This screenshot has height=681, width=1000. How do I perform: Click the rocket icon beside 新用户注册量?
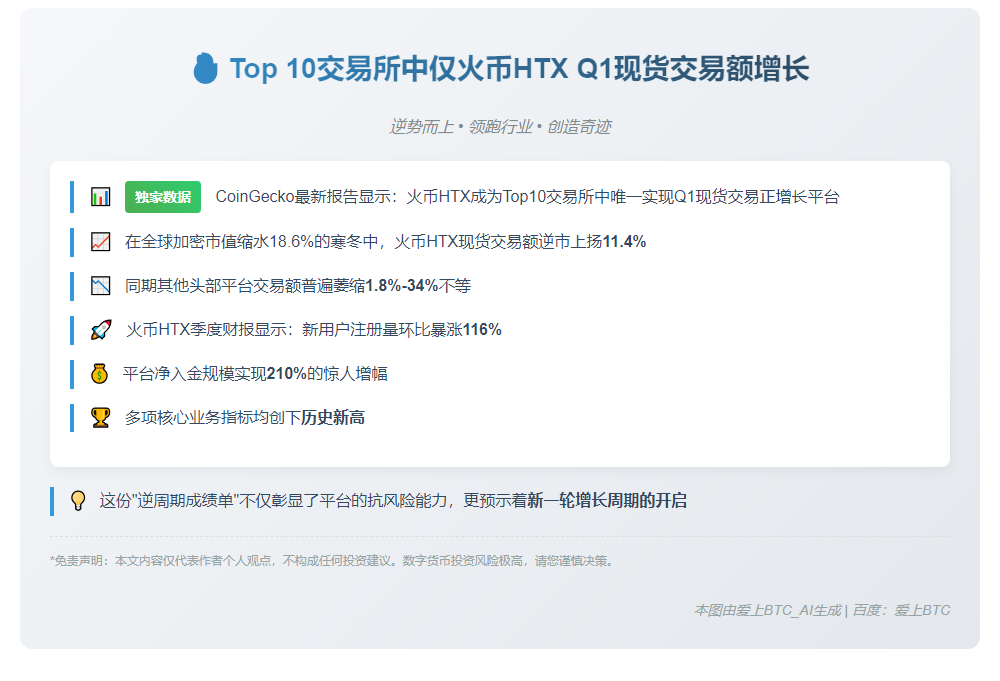click(101, 330)
